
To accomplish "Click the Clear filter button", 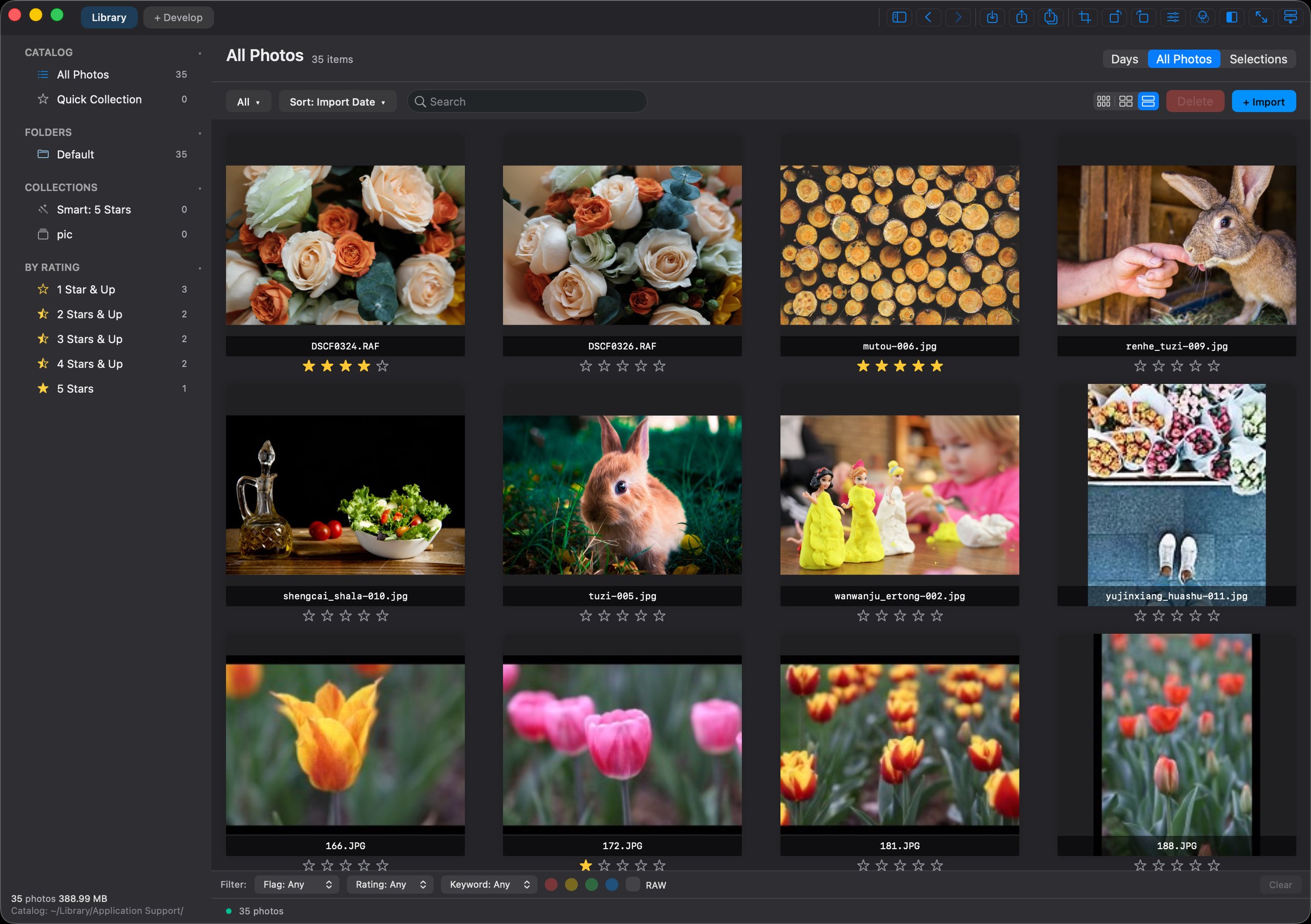I will click(1280, 884).
